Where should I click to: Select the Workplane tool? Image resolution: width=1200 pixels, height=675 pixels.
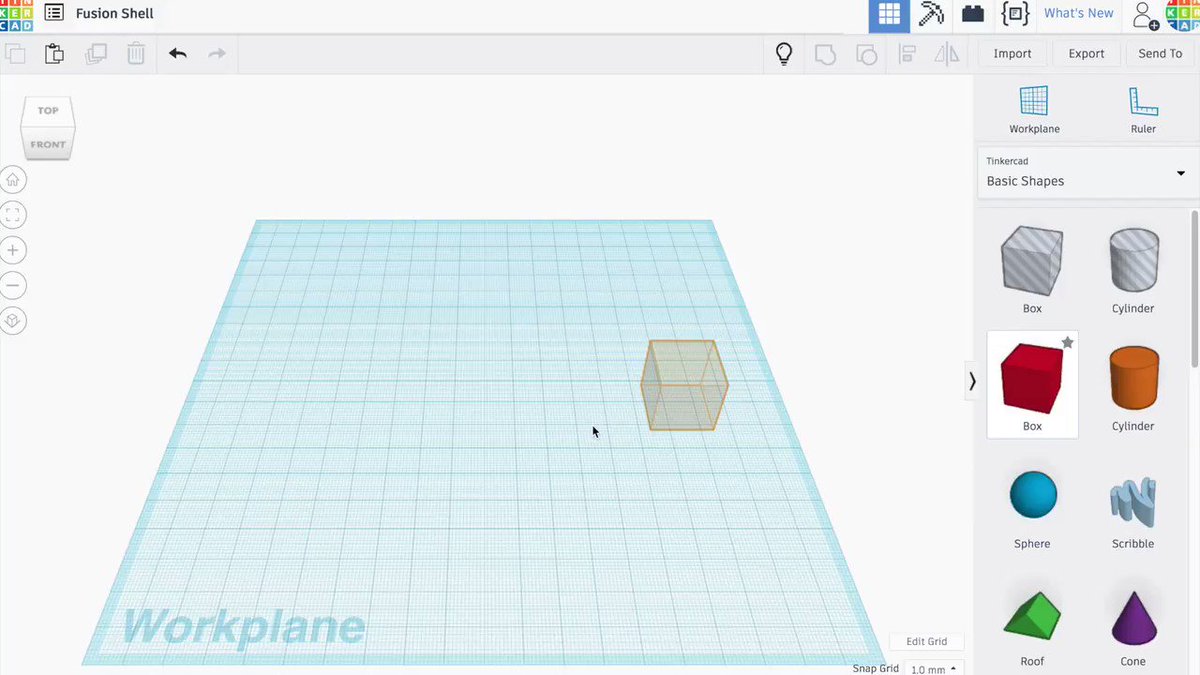[1033, 110]
